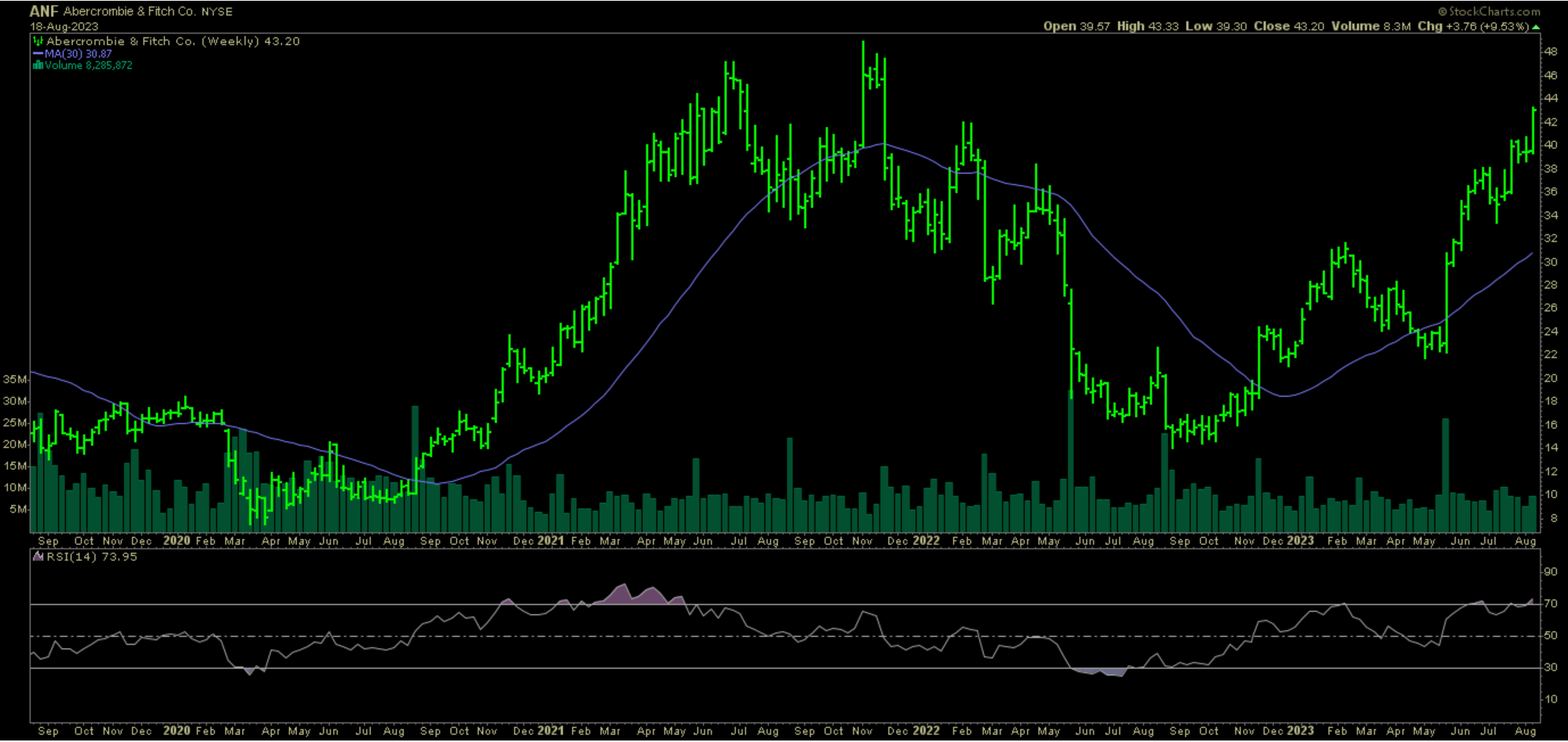The height and width of the screenshot is (742, 1568).
Task: Click the 50 midline level on the RSI axis
Action: pos(1551,636)
